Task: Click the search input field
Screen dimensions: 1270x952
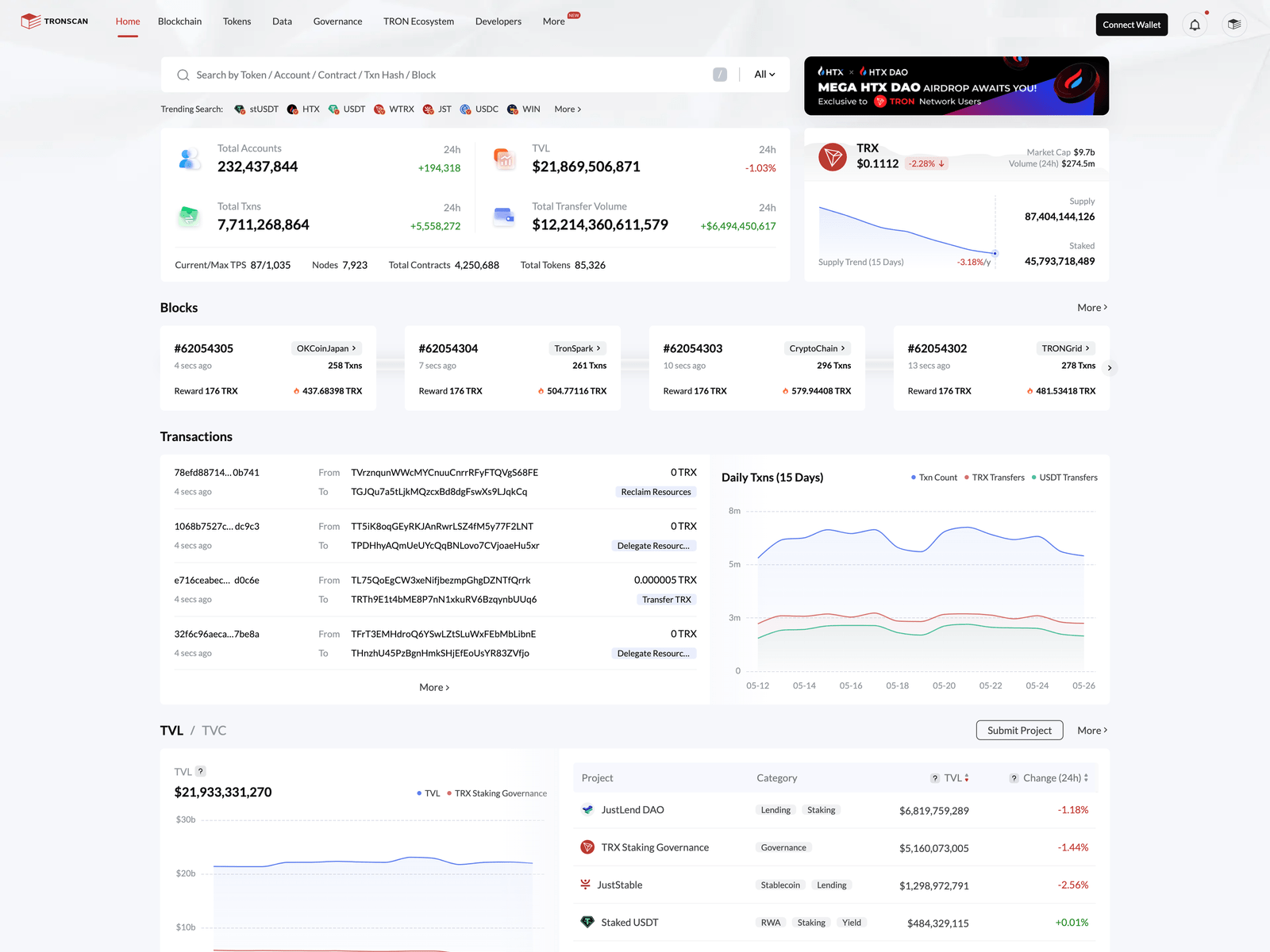Action: pyautogui.click(x=451, y=75)
